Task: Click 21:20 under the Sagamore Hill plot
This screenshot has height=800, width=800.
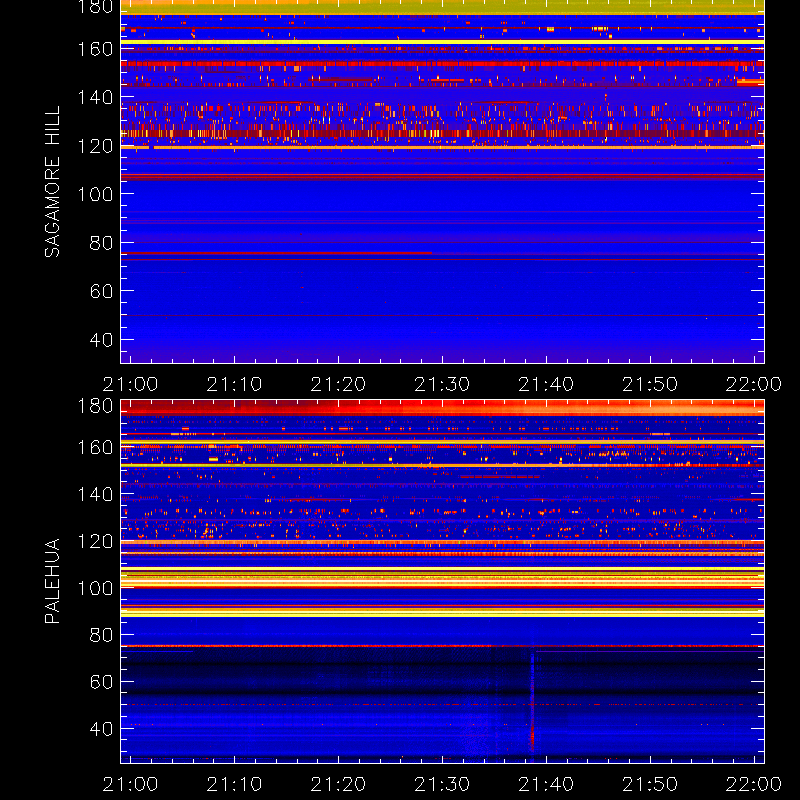Action: (338, 384)
